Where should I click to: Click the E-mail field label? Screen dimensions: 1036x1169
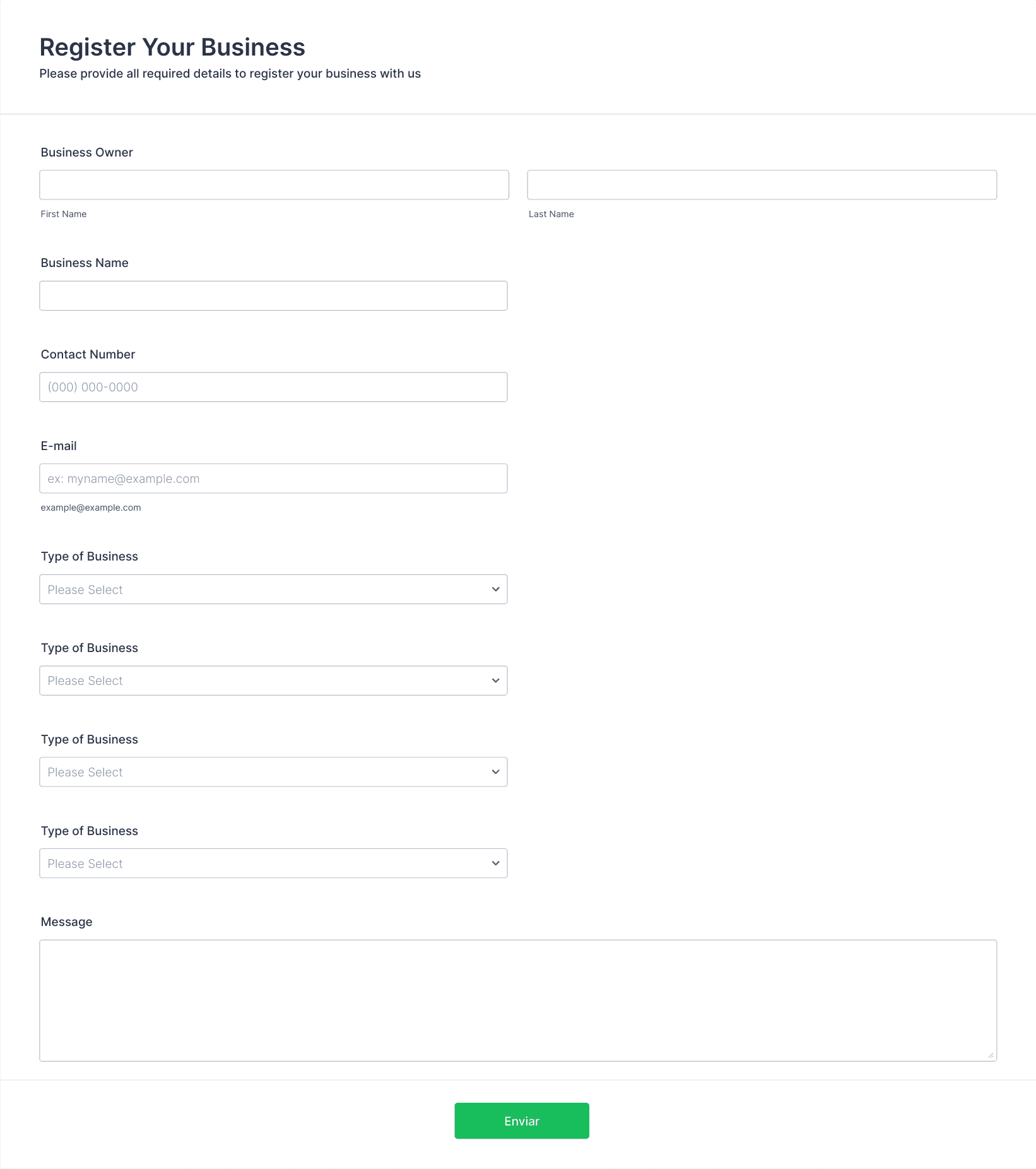click(59, 446)
